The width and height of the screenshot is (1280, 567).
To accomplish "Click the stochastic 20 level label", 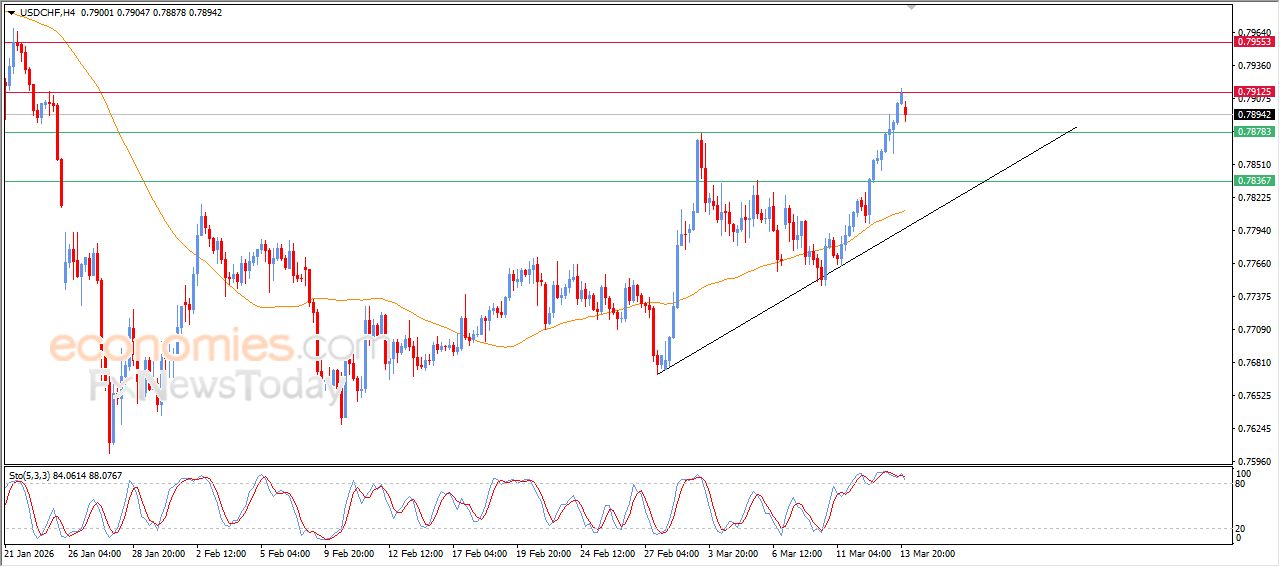I will coord(1242,528).
